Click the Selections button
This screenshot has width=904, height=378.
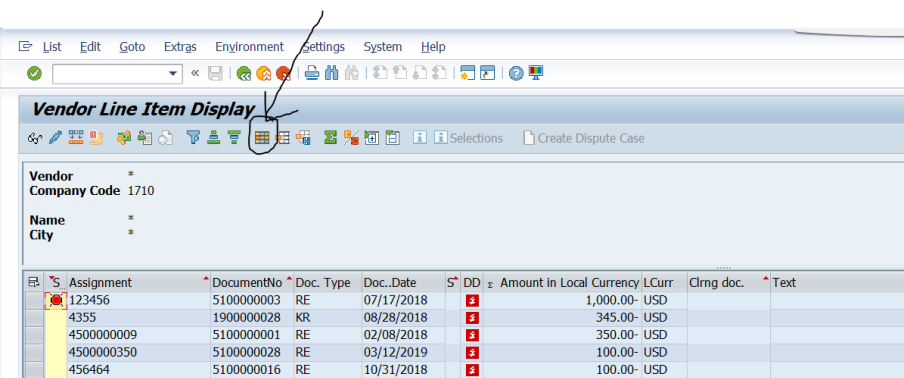[469, 138]
